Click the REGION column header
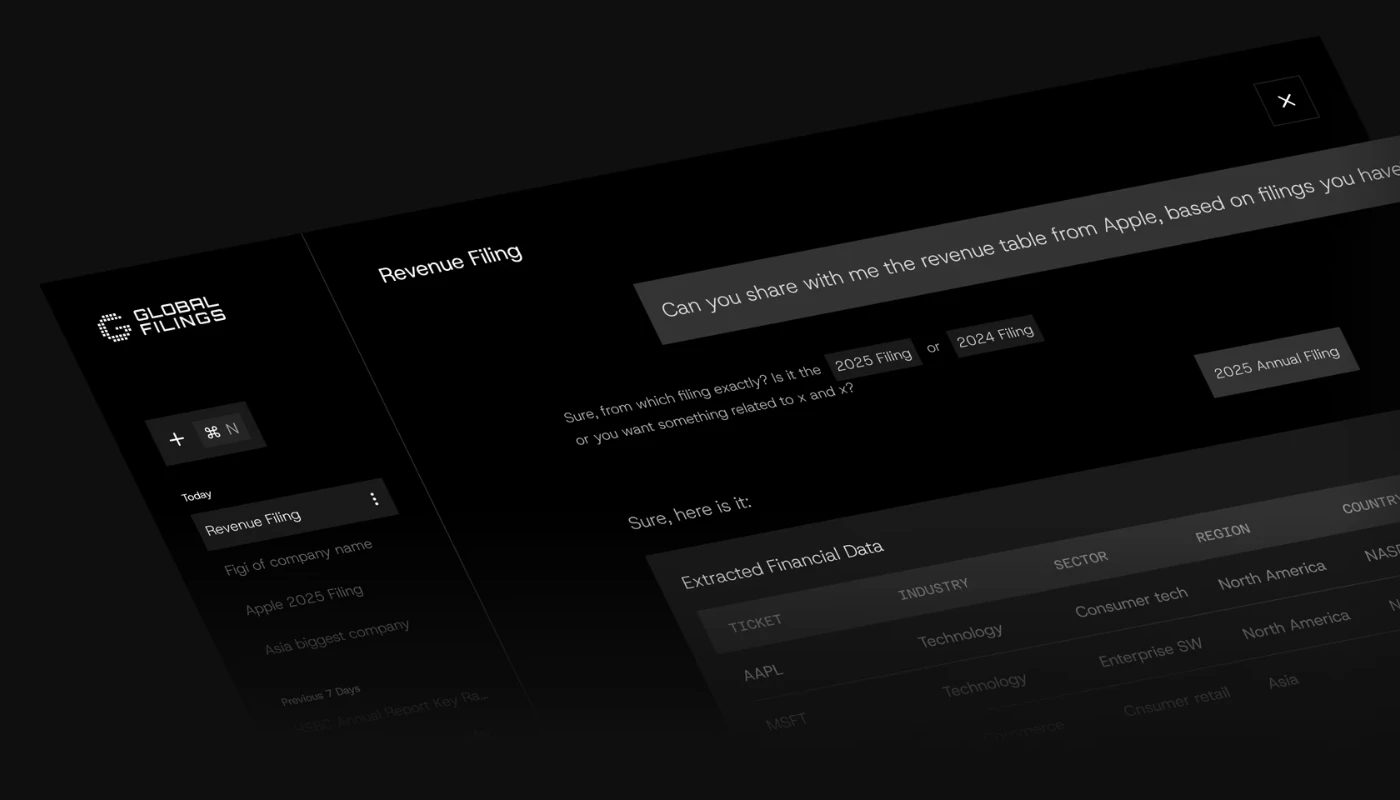This screenshot has width=1400, height=800. pyautogui.click(x=1222, y=532)
